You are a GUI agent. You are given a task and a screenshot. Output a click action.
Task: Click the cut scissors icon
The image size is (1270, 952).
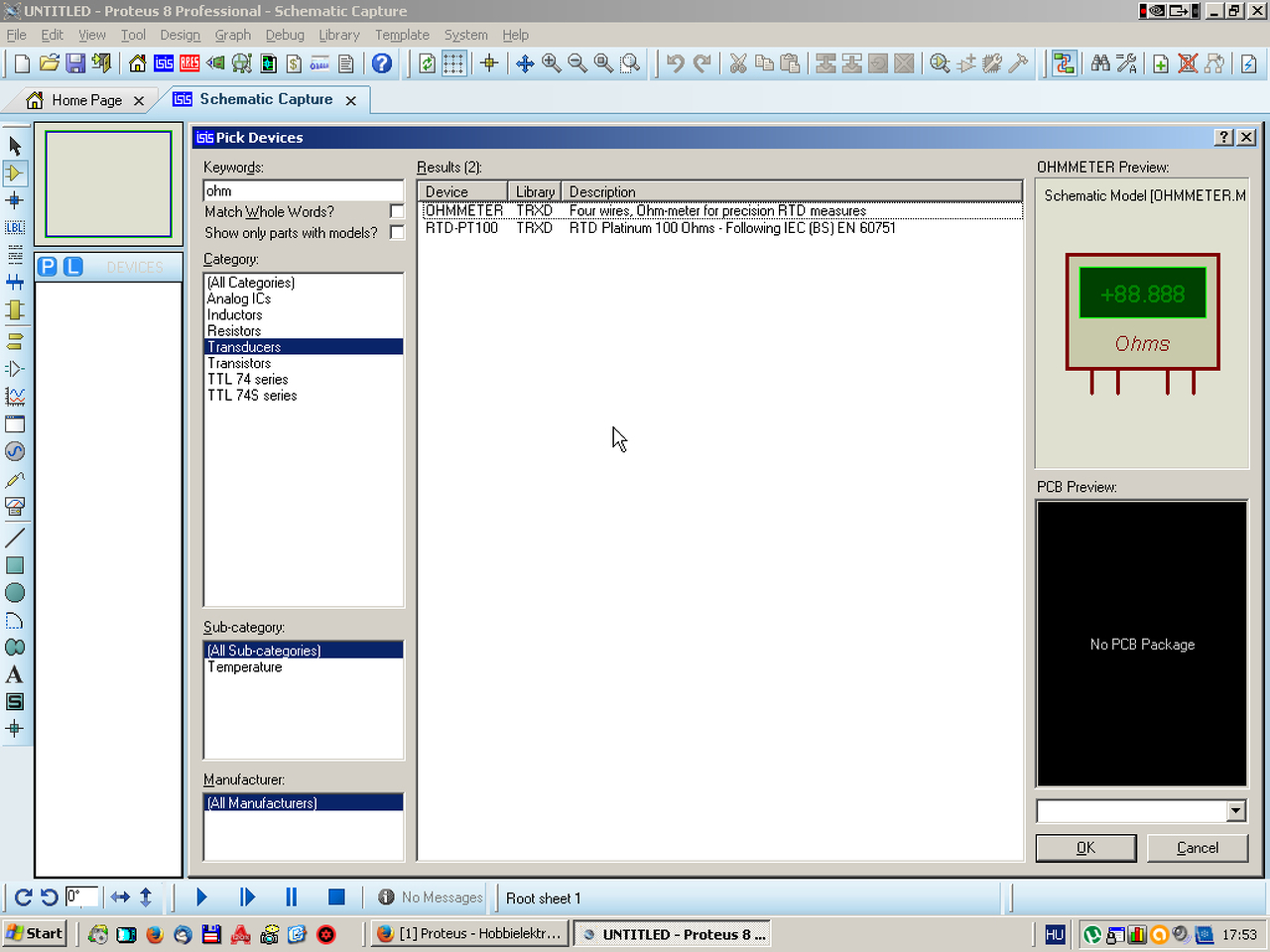click(738, 63)
